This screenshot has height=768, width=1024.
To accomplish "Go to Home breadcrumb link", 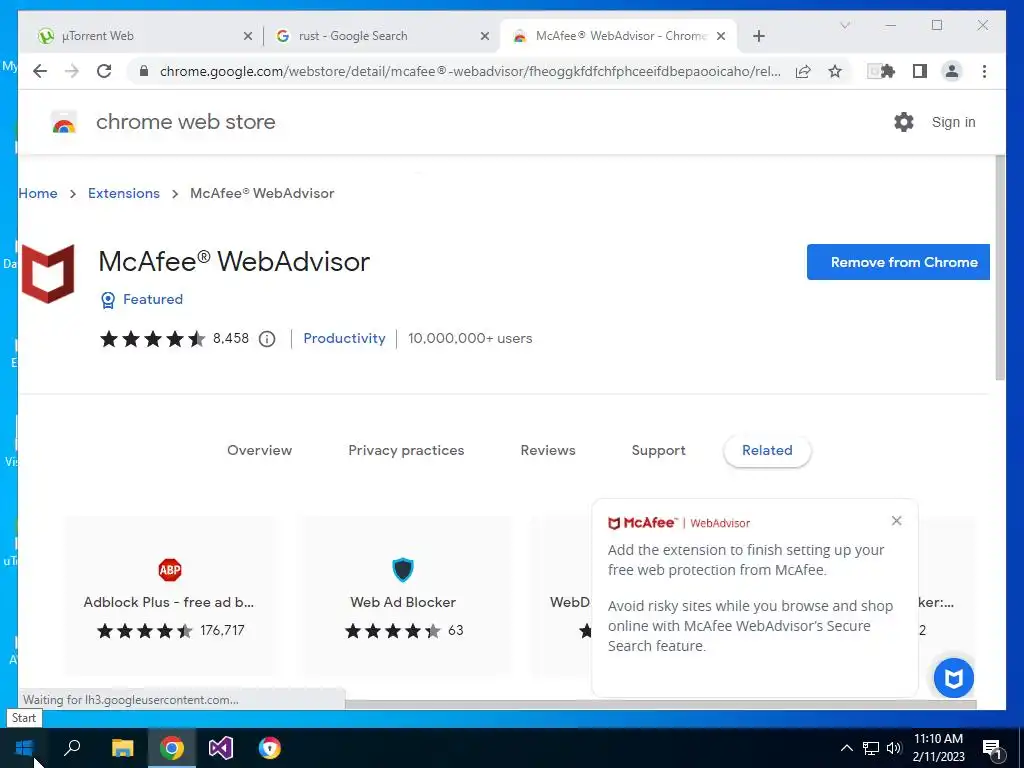I will (38, 193).
